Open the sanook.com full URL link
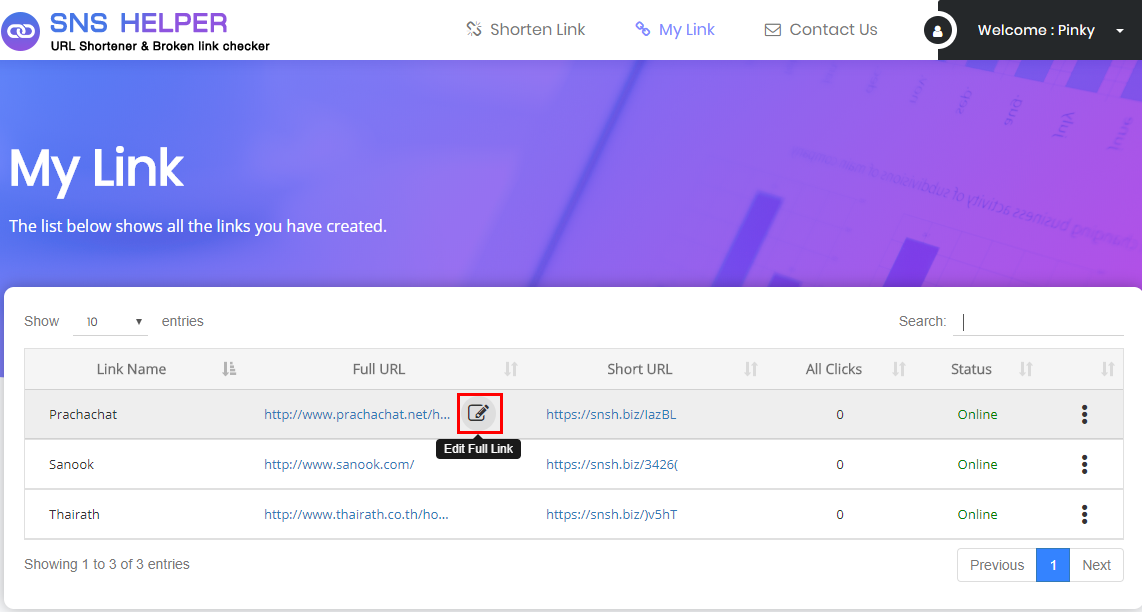Image resolution: width=1142 pixels, height=612 pixels. [339, 464]
